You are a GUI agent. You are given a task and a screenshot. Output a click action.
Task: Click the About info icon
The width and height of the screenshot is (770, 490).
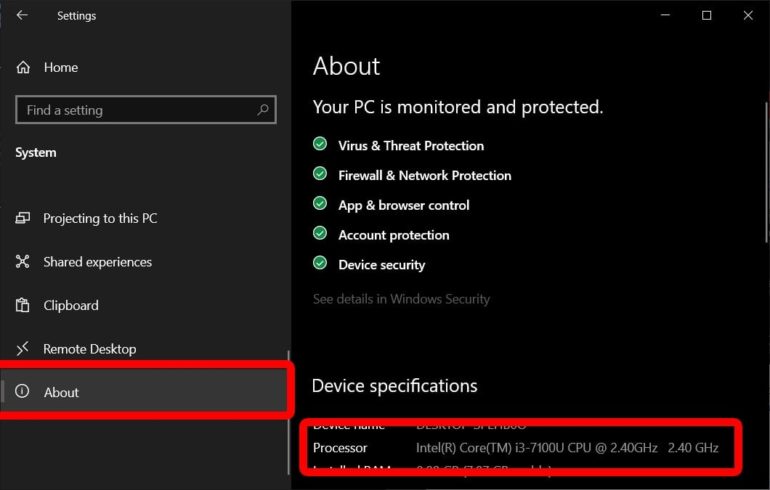[23, 392]
